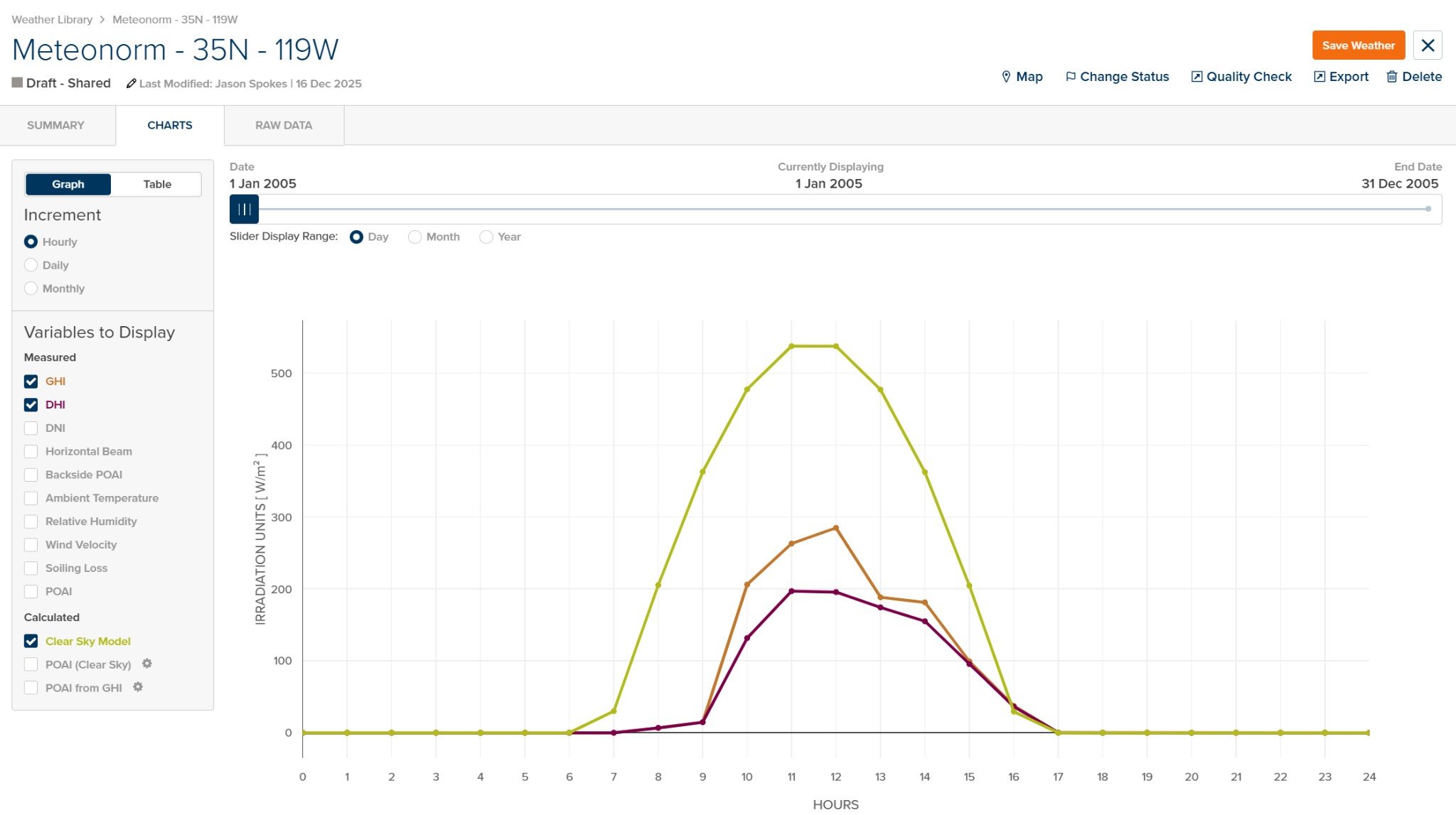Switch to the Charts tab
This screenshot has width=1456, height=815.
(x=170, y=126)
